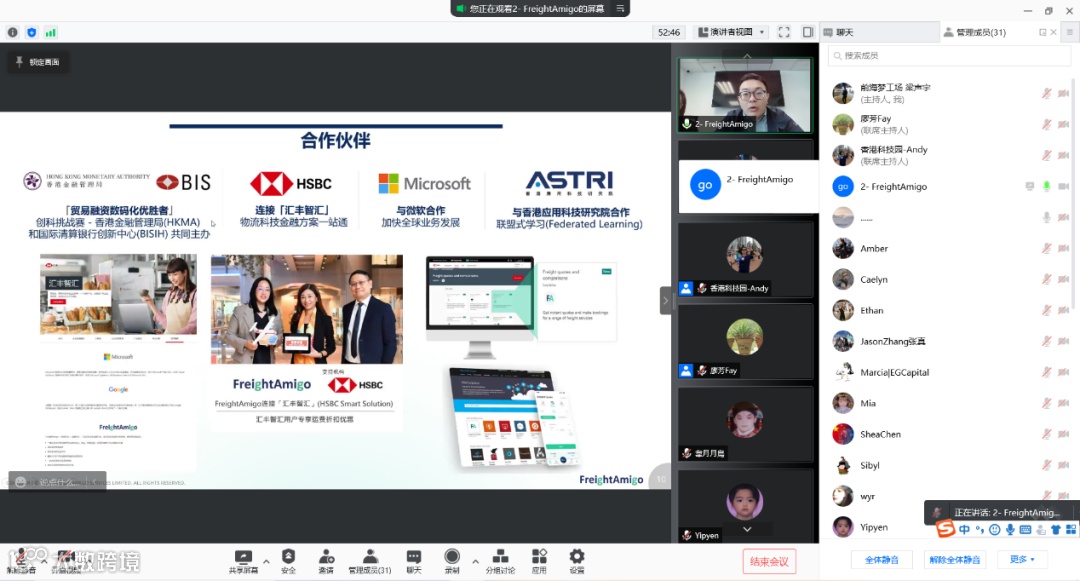1080x581 pixels.
Task: Switch to the 聊天 tab
Action: click(x=844, y=32)
